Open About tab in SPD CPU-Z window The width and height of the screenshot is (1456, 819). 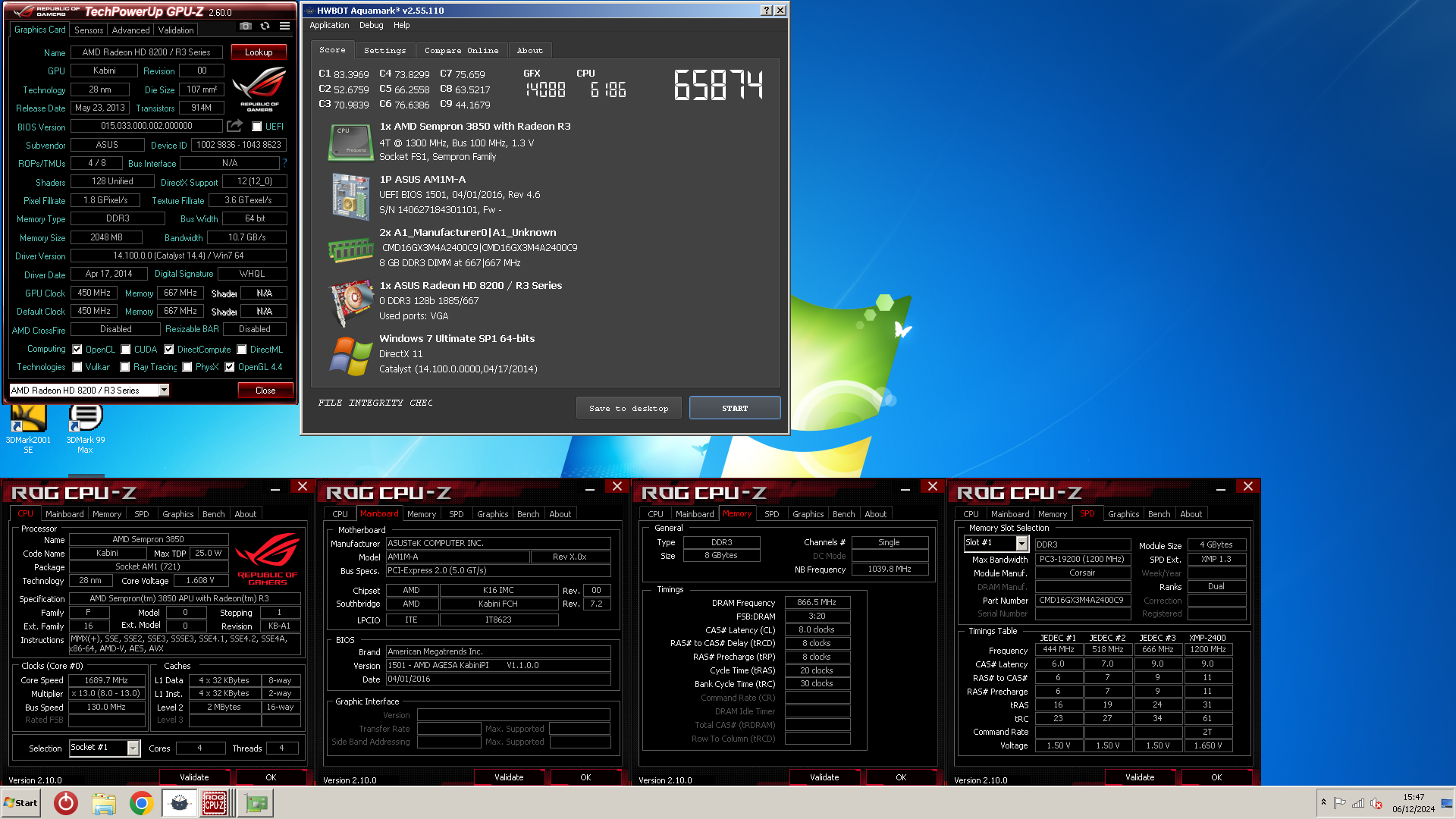click(1191, 514)
